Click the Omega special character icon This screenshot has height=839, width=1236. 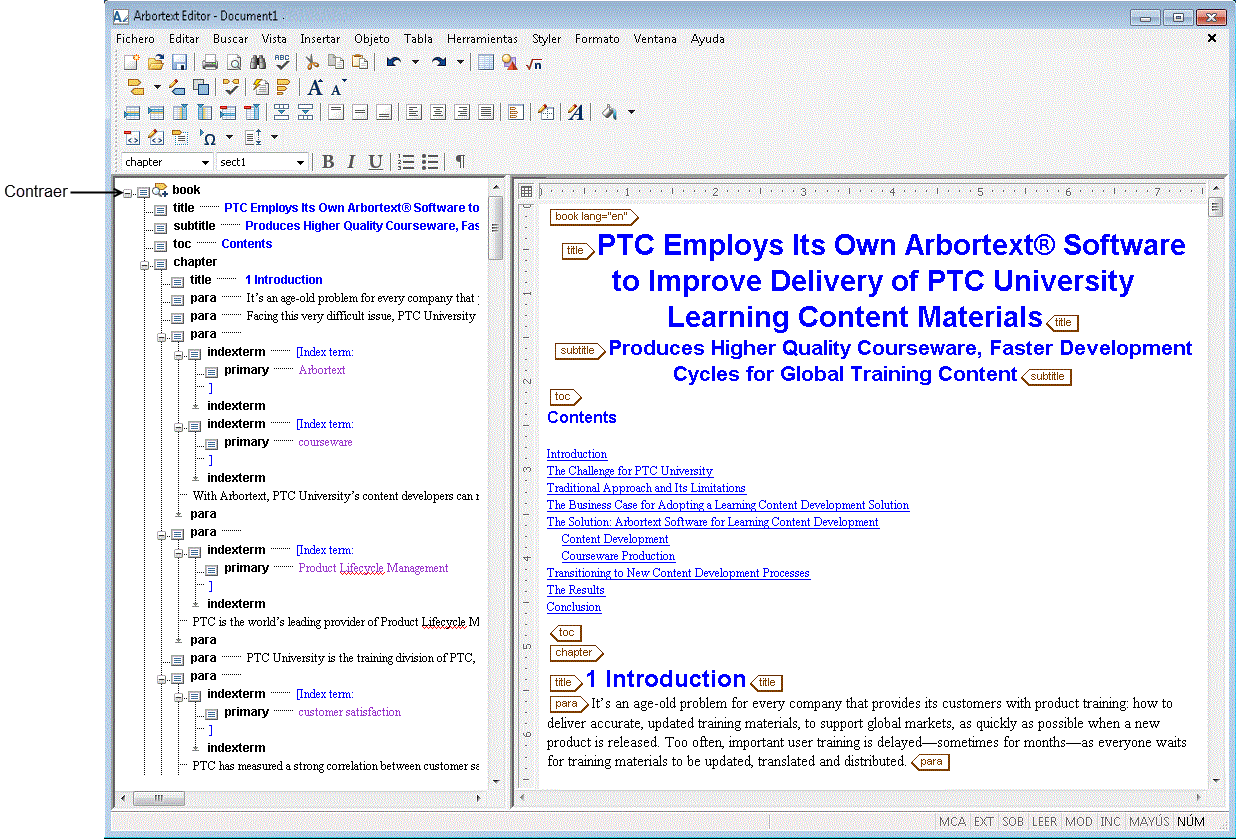click(209, 137)
